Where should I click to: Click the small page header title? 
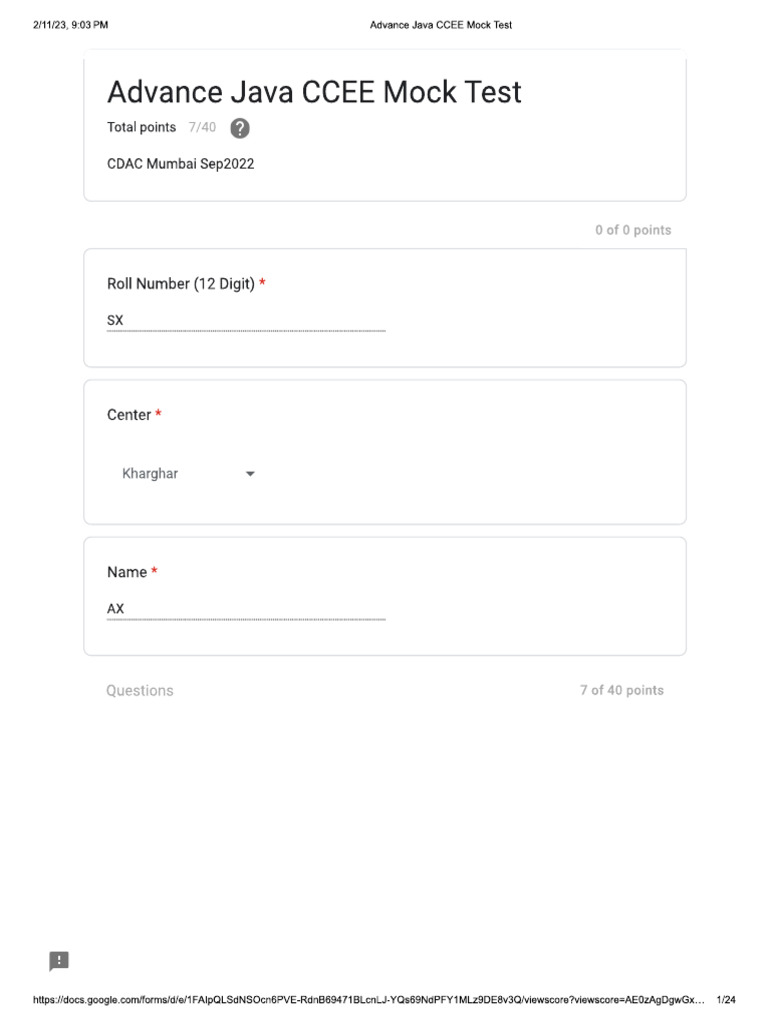pyautogui.click(x=440, y=25)
